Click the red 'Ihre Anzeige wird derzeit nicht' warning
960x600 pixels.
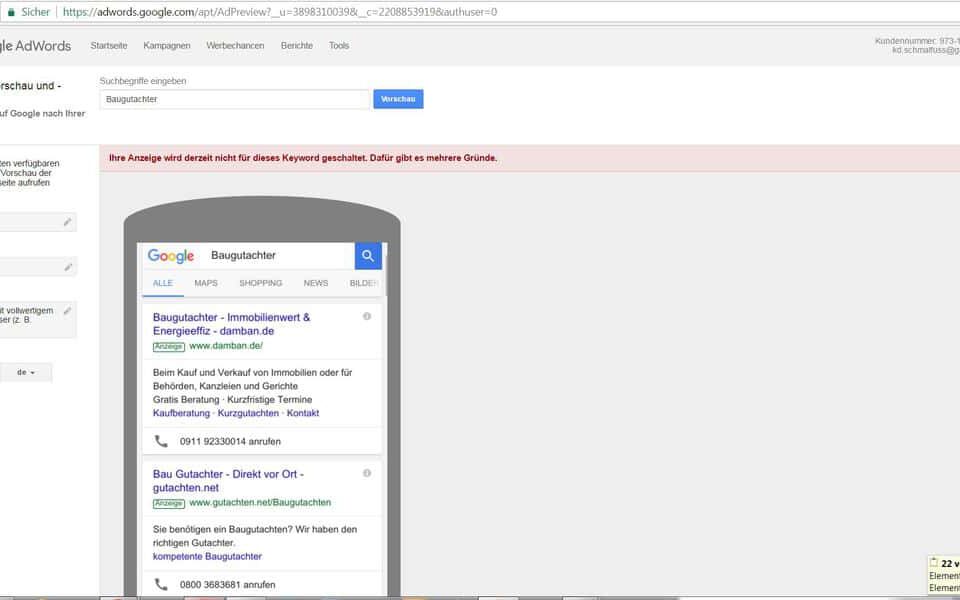coord(303,158)
